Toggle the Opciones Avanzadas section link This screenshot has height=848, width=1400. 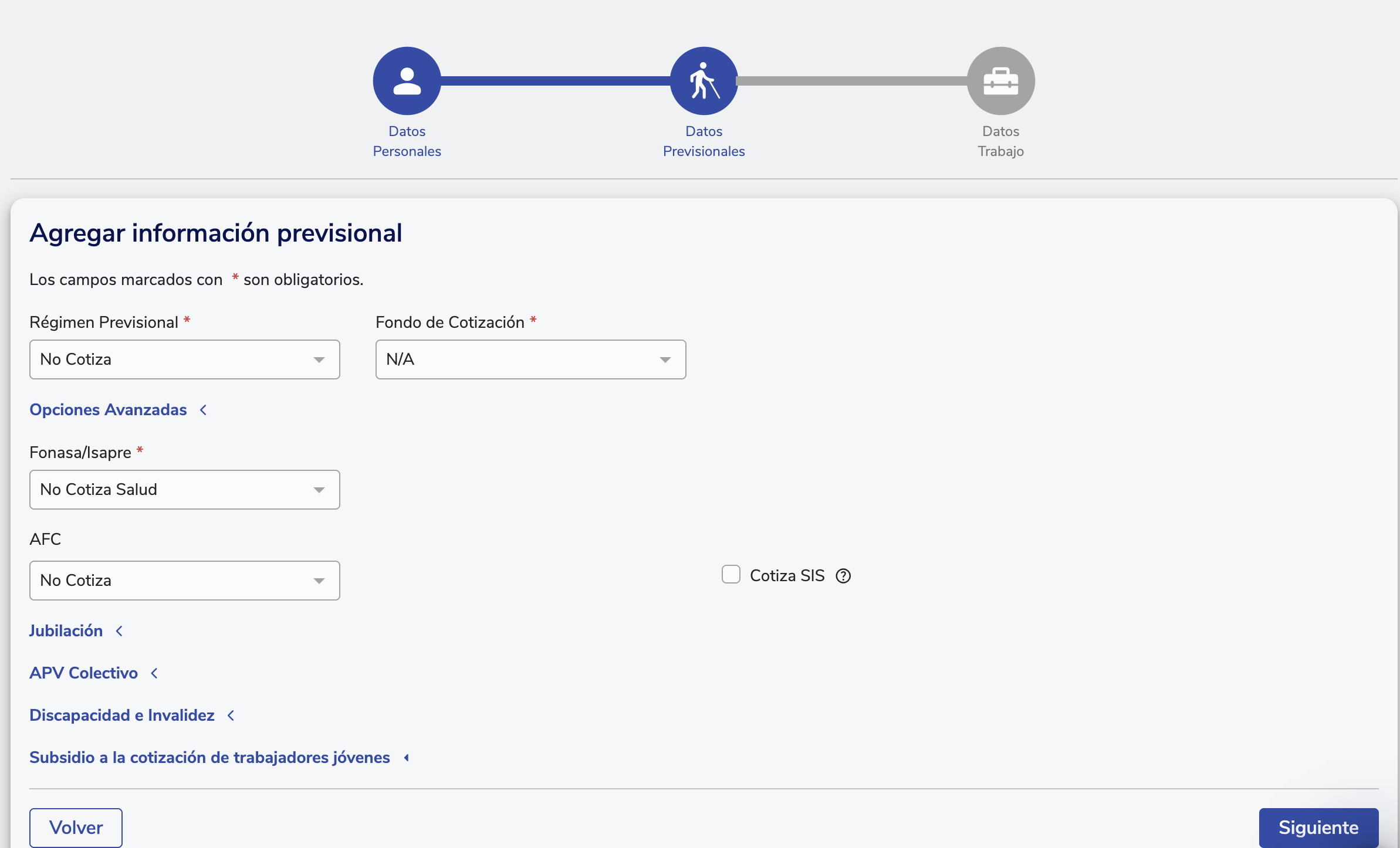[x=109, y=410]
